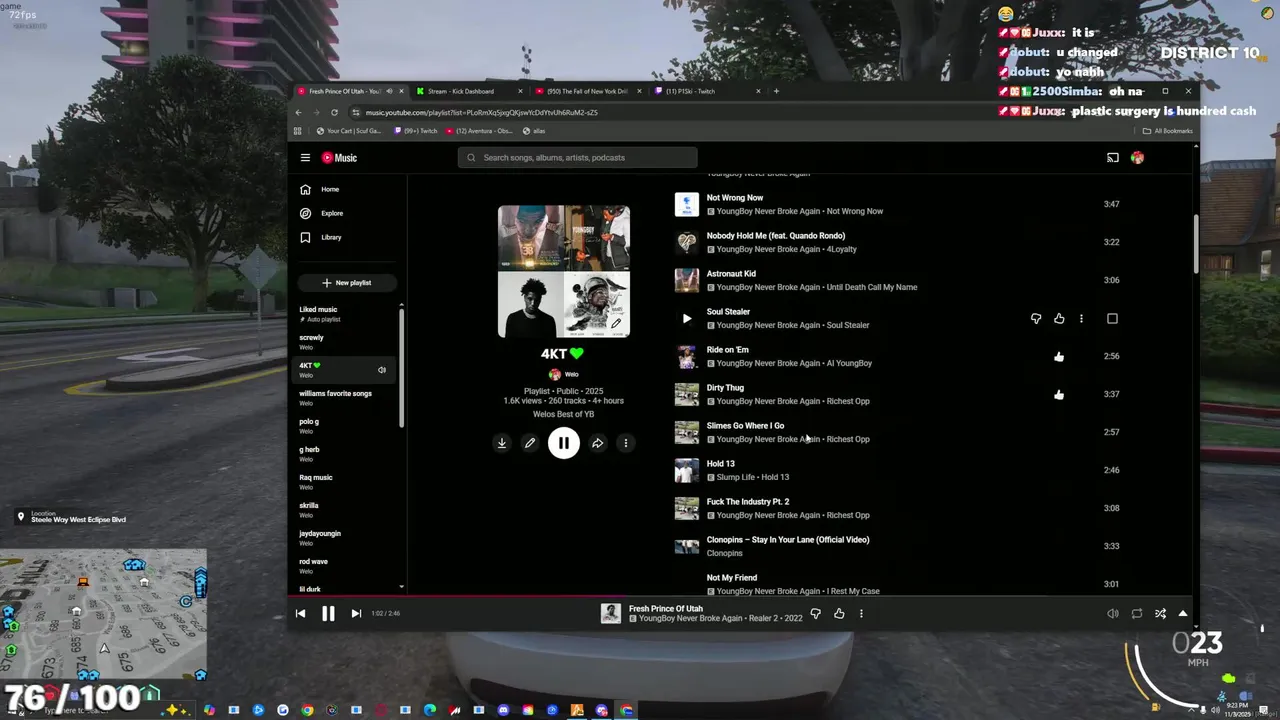Dislike the Soul Stealer track
The width and height of the screenshot is (1280, 720).
pyautogui.click(x=1036, y=318)
